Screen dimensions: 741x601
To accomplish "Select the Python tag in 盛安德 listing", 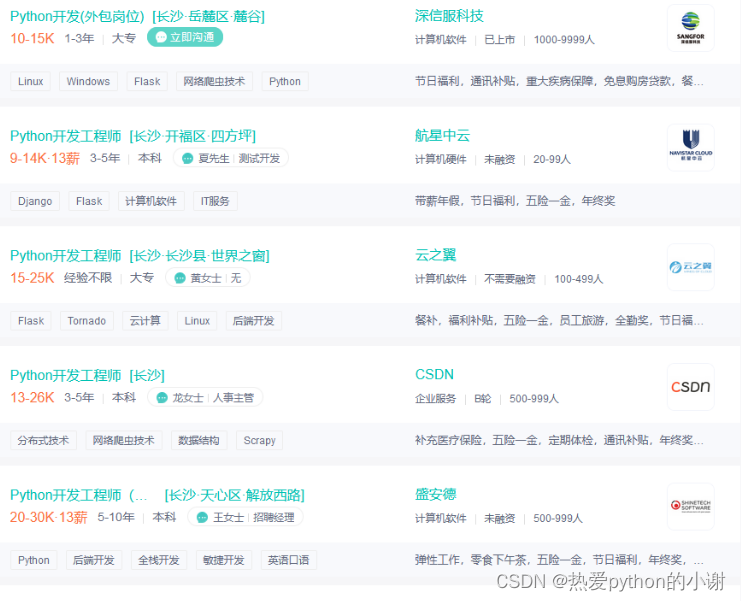I will point(34,560).
